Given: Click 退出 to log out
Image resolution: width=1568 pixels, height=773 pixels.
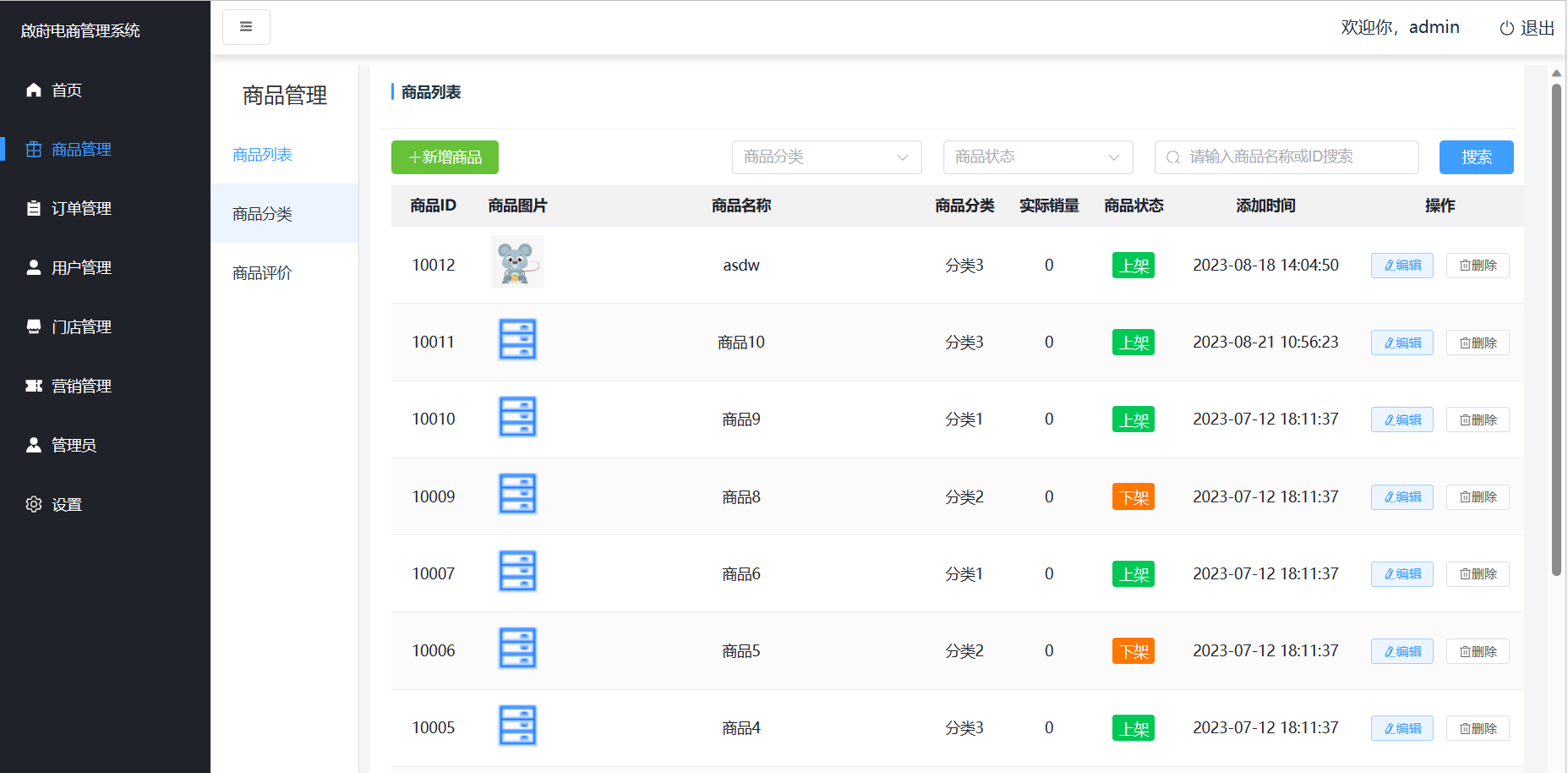Looking at the screenshot, I should point(1527,28).
